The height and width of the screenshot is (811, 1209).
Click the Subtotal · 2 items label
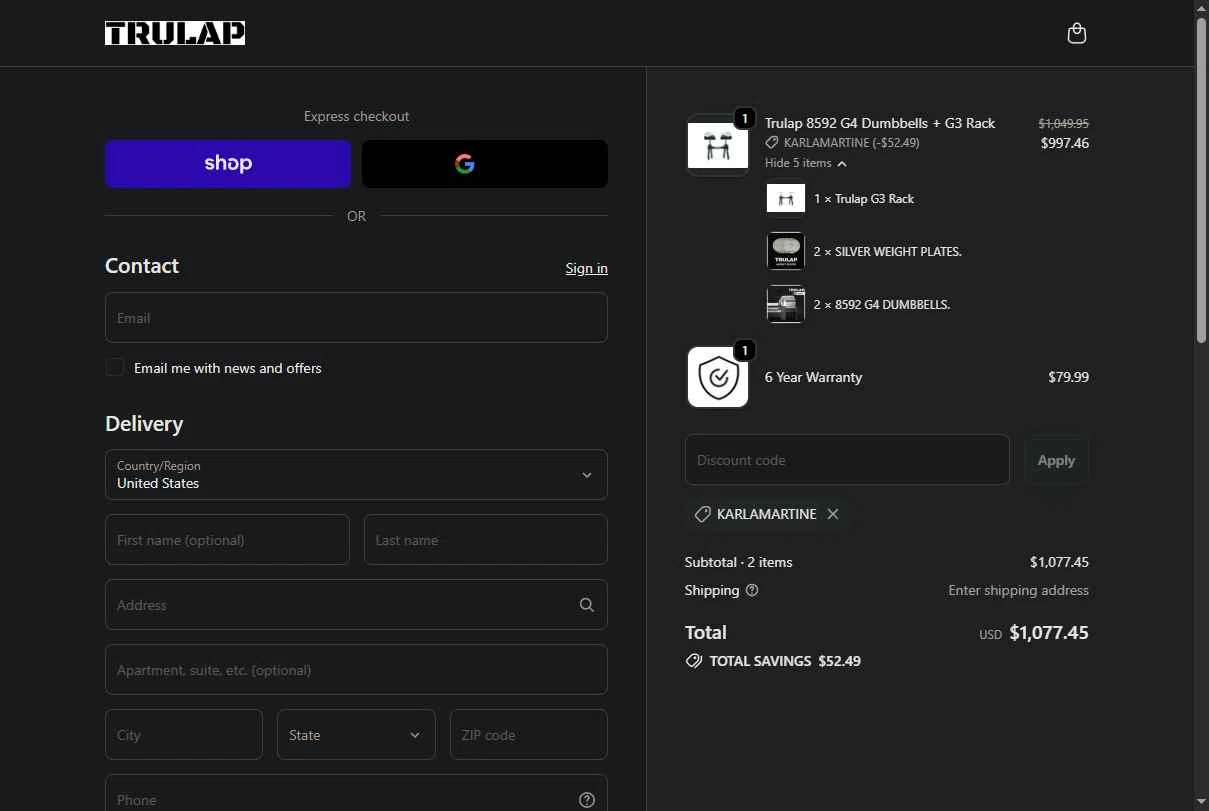click(x=738, y=562)
